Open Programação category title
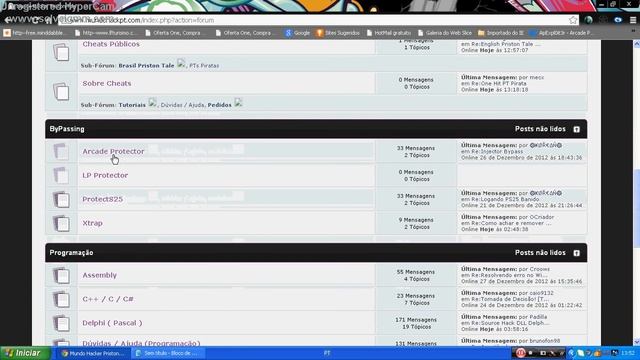 [71, 253]
